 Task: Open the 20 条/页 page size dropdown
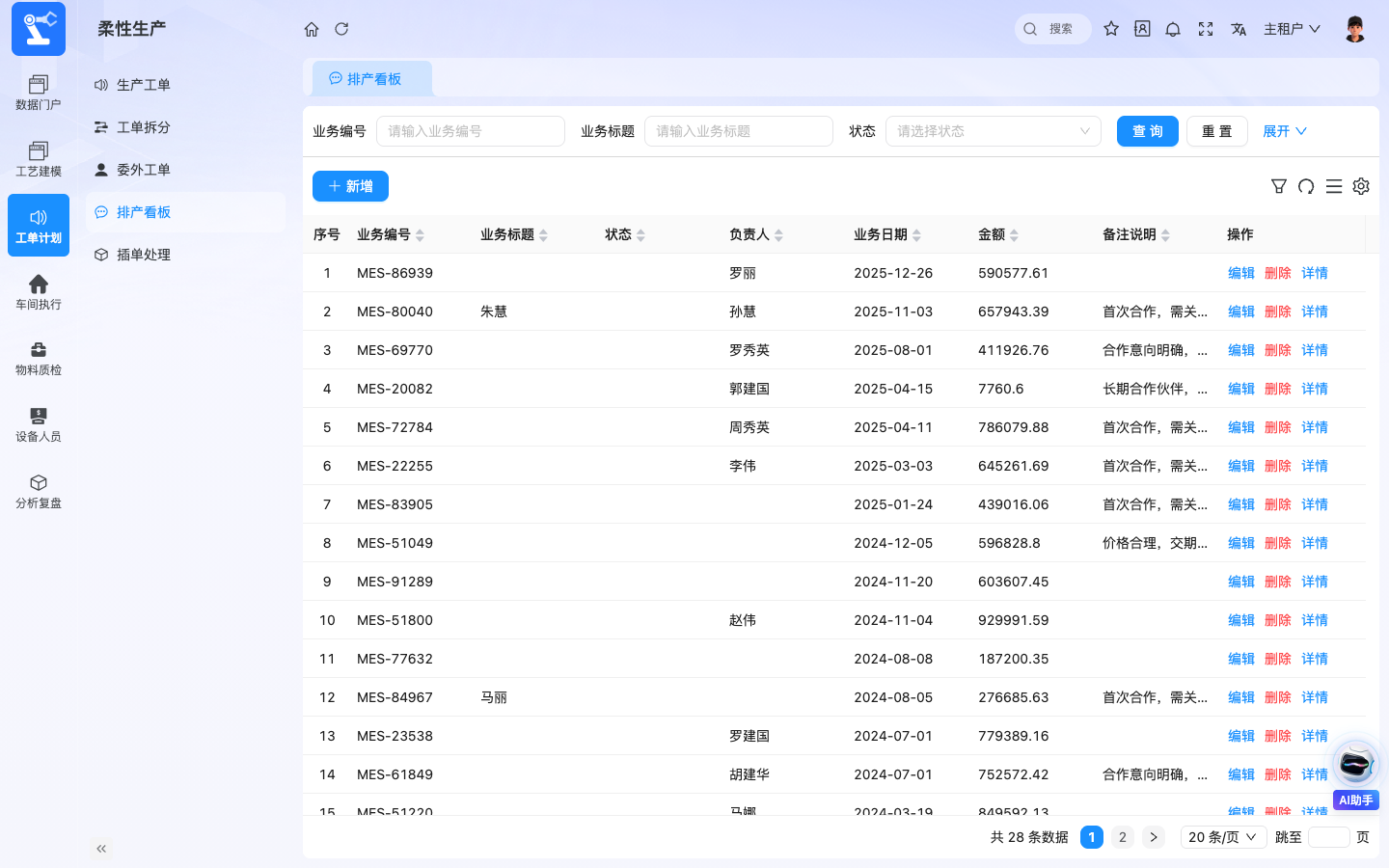click(x=1223, y=837)
